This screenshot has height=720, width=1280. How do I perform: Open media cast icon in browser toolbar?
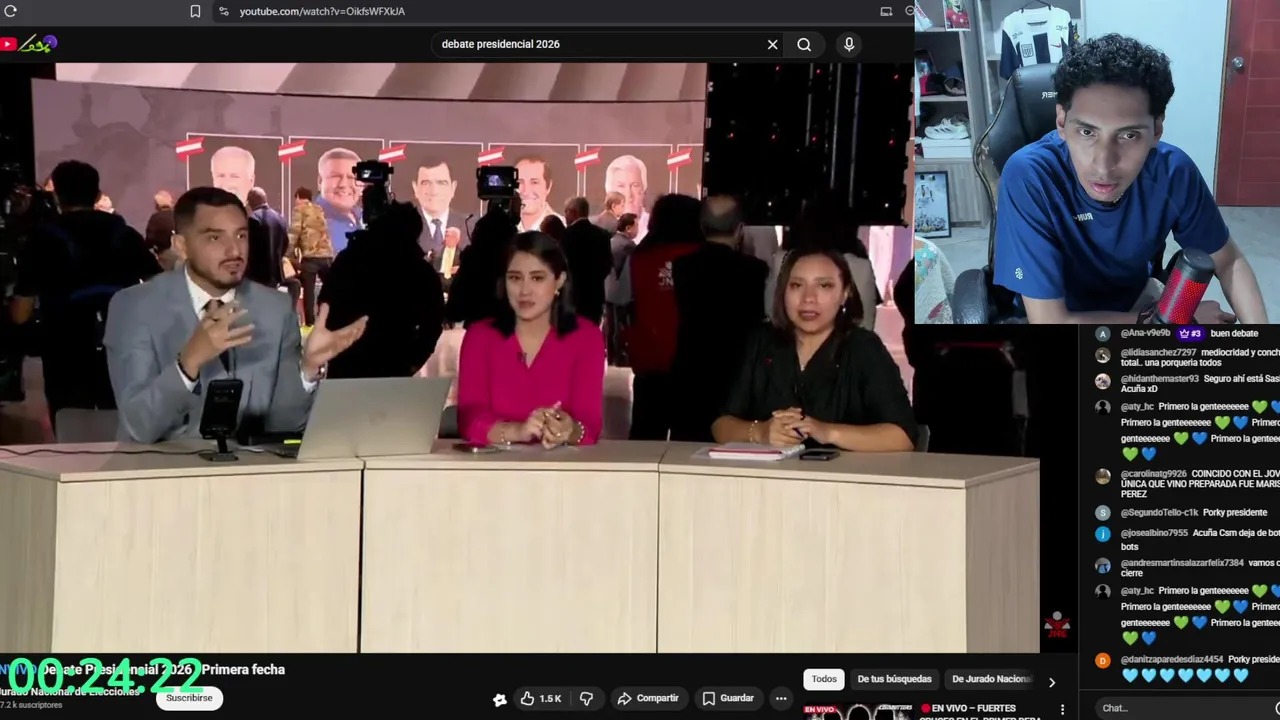tap(886, 11)
